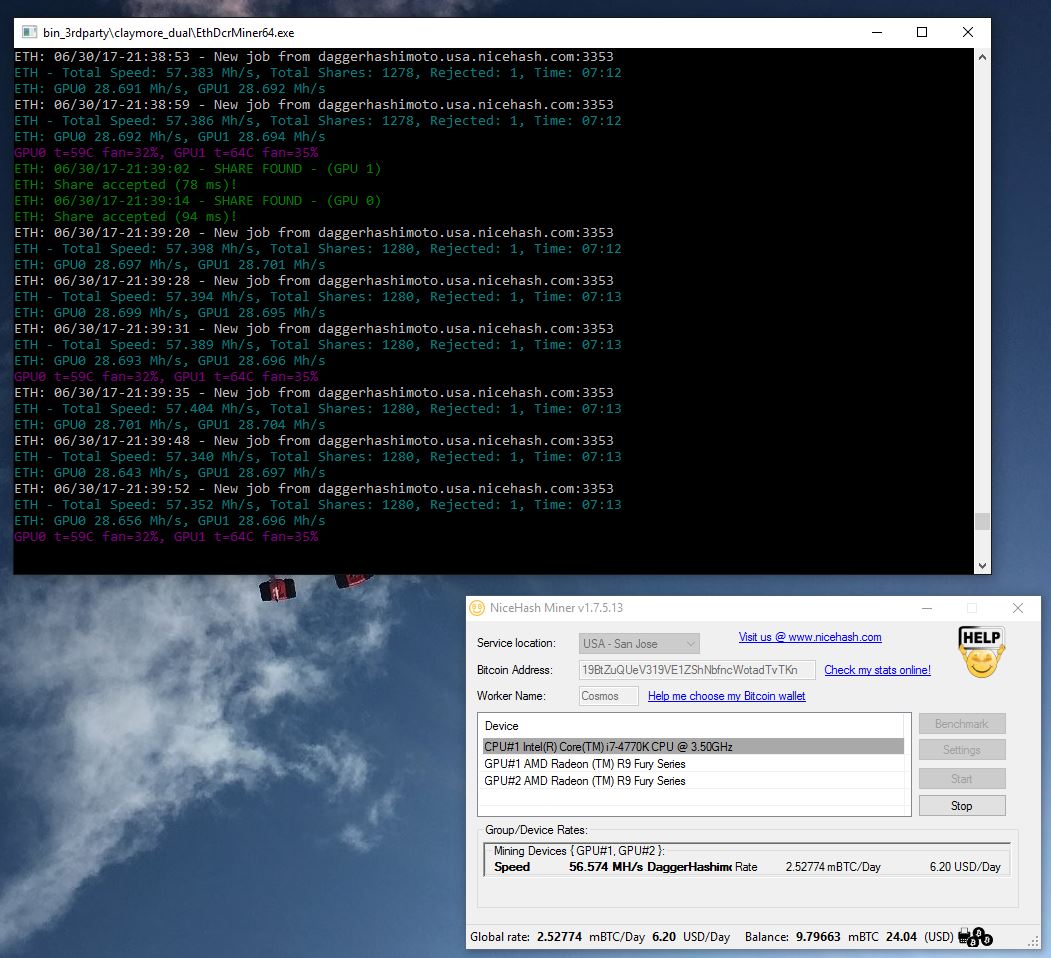The height and width of the screenshot is (958, 1051).
Task: Click the Bitcoin cart icon in status bar
Action: (975, 938)
